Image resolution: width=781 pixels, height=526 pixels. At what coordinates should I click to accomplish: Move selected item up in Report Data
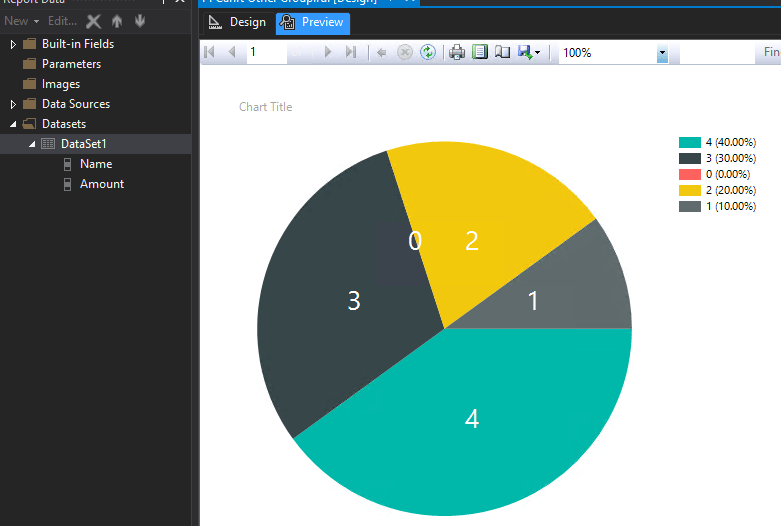(117, 21)
